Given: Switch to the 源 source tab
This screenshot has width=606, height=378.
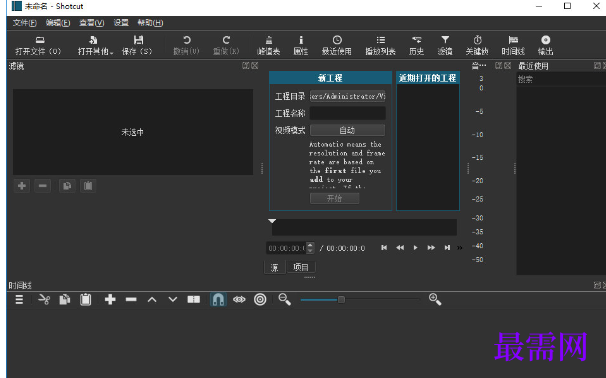Looking at the screenshot, I should click(x=275, y=267).
